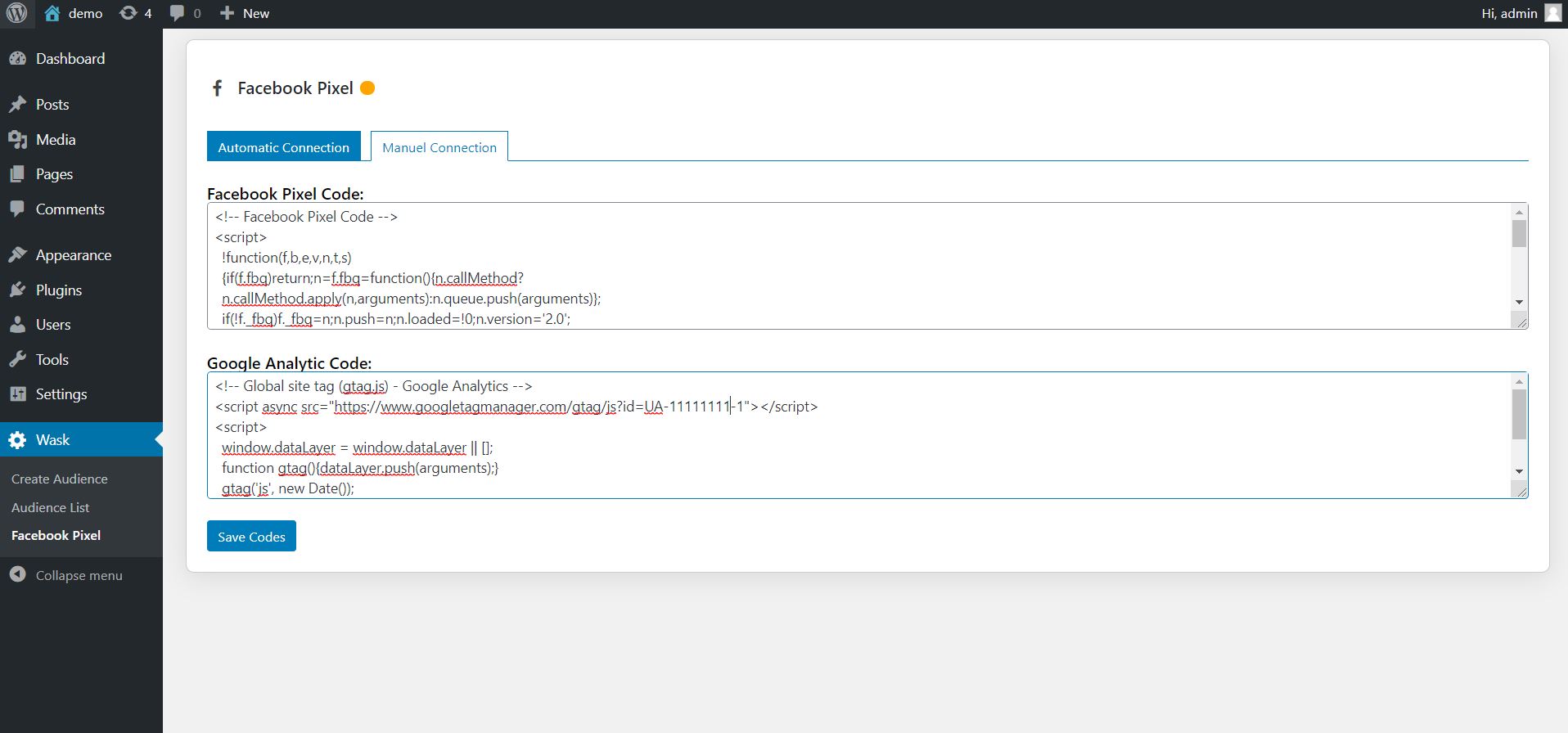
Task: Click the Collapse menu arrow icon
Action: pyautogui.click(x=17, y=574)
